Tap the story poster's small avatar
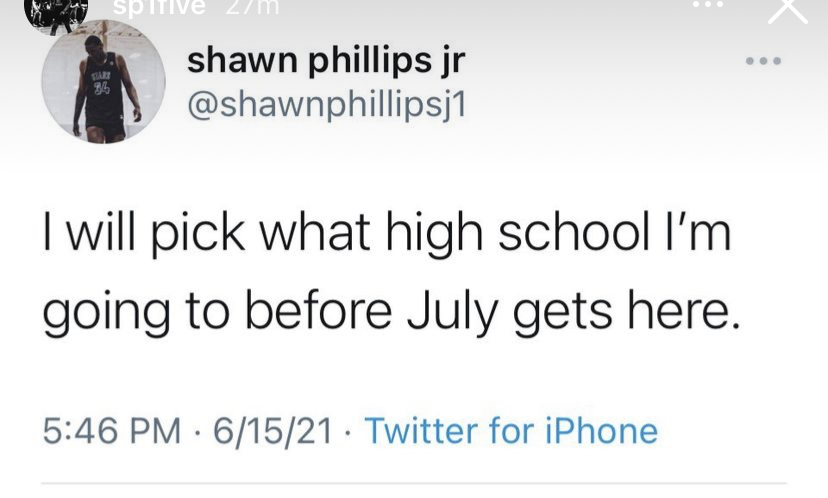The height and width of the screenshot is (498, 828). [55, 10]
